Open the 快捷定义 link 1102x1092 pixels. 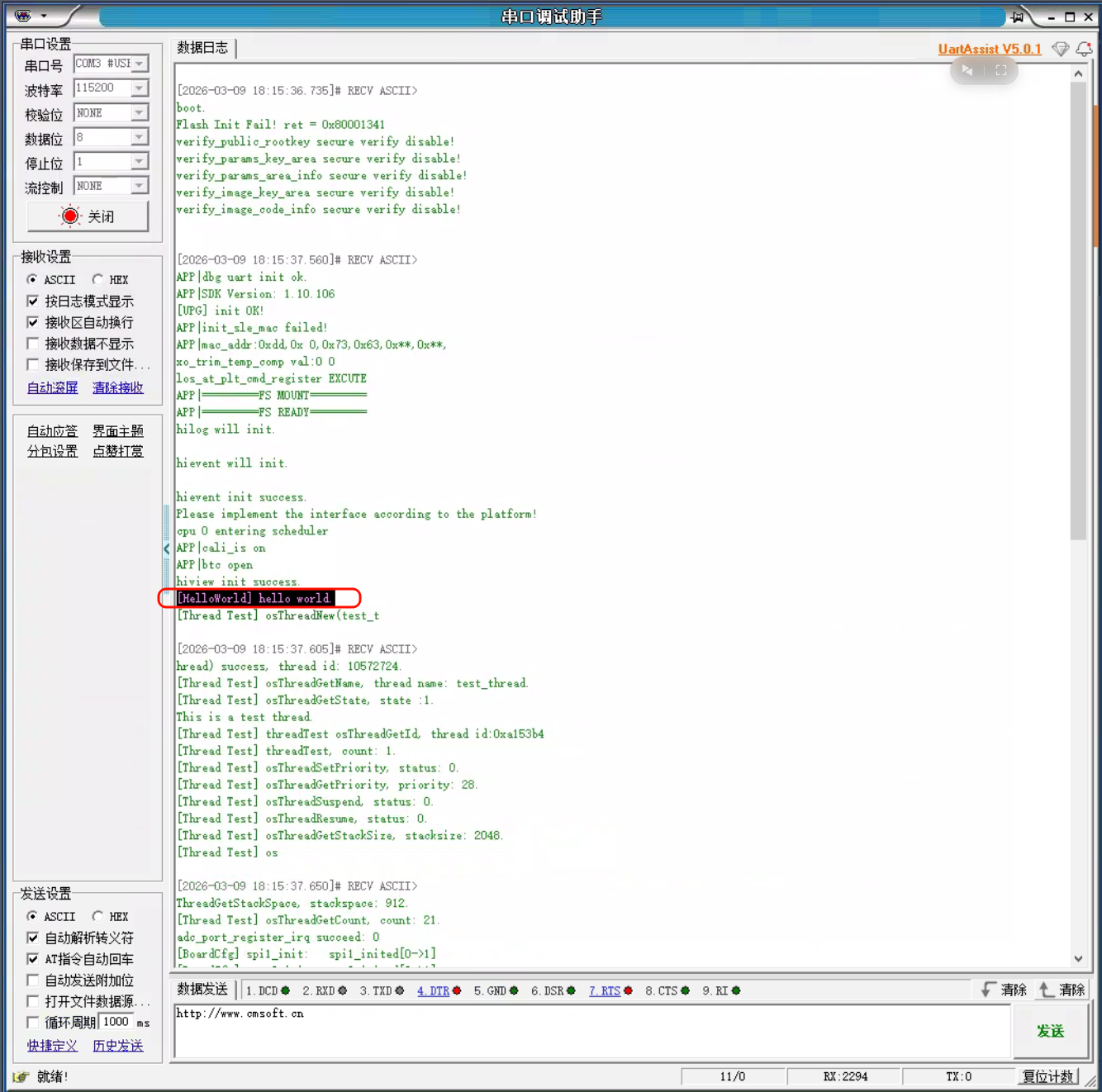[52, 1046]
